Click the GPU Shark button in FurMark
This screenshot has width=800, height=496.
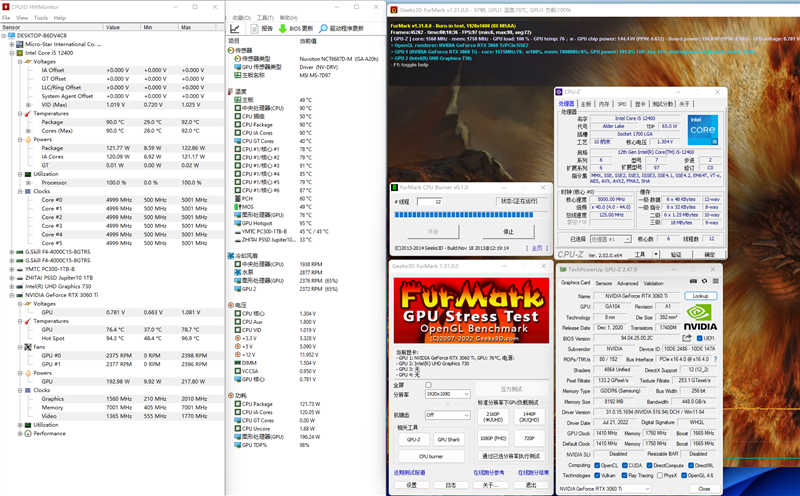tap(448, 439)
